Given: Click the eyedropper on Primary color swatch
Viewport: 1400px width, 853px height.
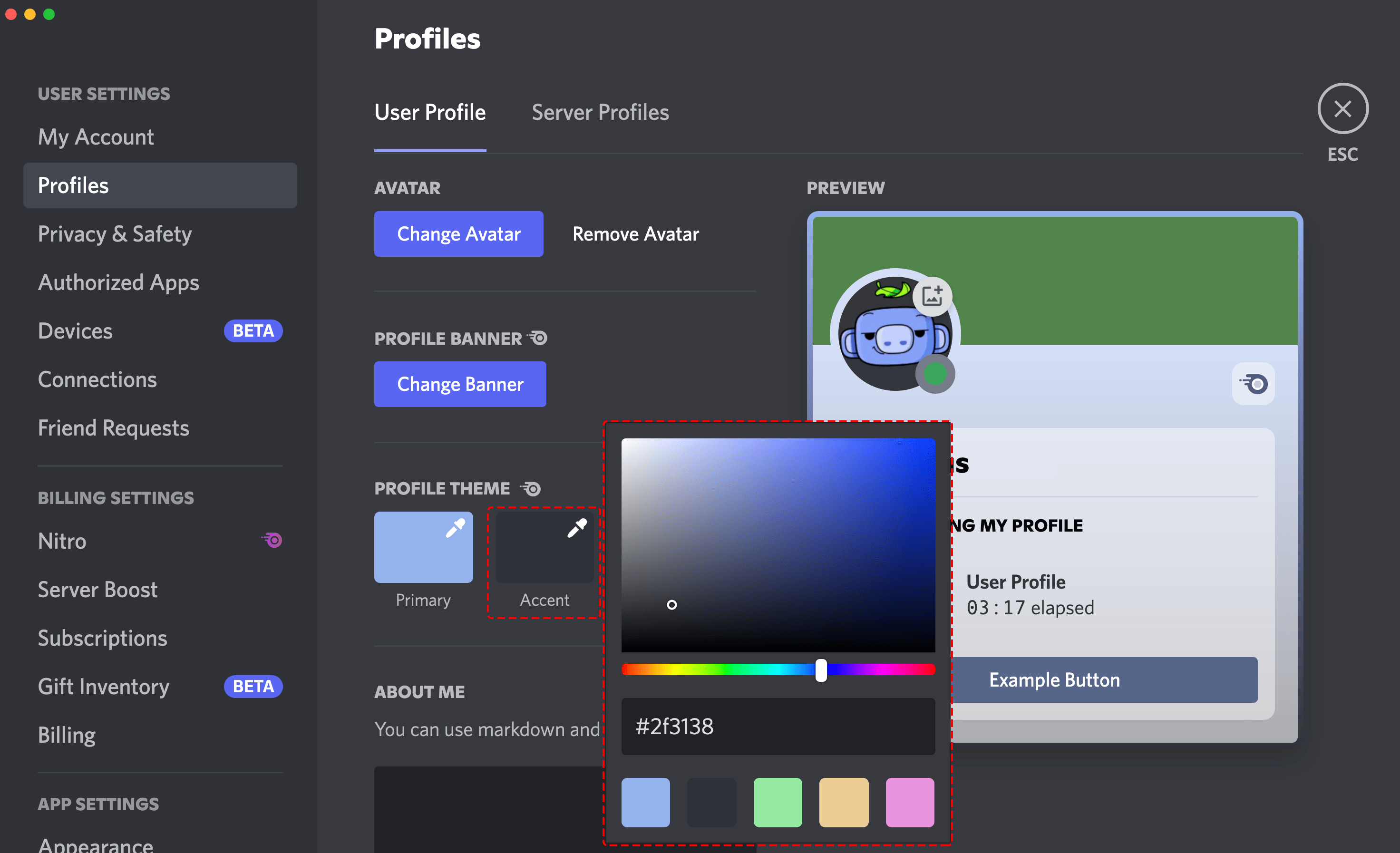Looking at the screenshot, I should click(455, 529).
